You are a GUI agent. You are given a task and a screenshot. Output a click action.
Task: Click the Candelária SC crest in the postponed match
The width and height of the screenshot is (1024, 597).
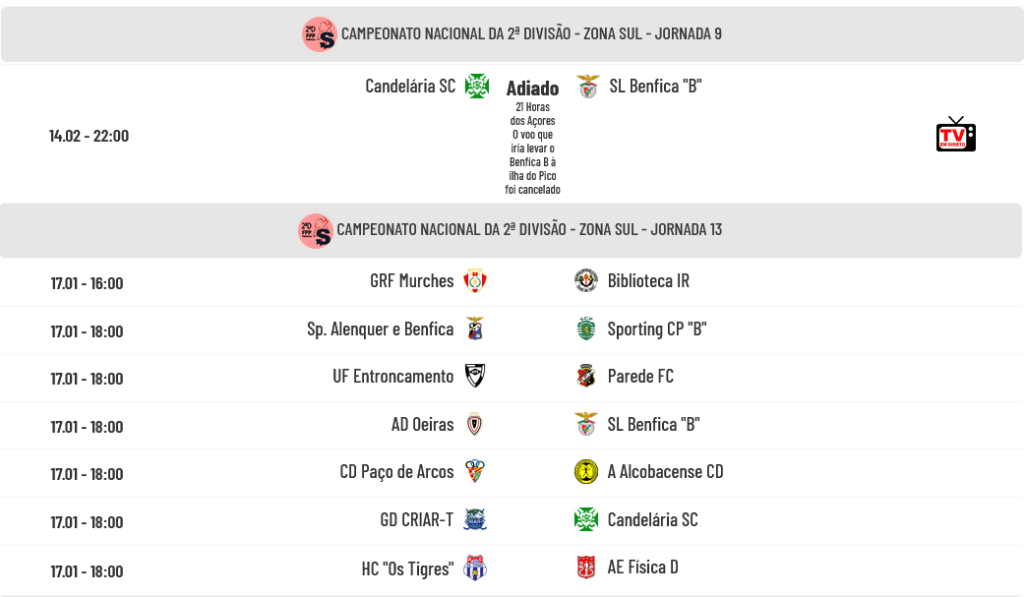pos(476,86)
